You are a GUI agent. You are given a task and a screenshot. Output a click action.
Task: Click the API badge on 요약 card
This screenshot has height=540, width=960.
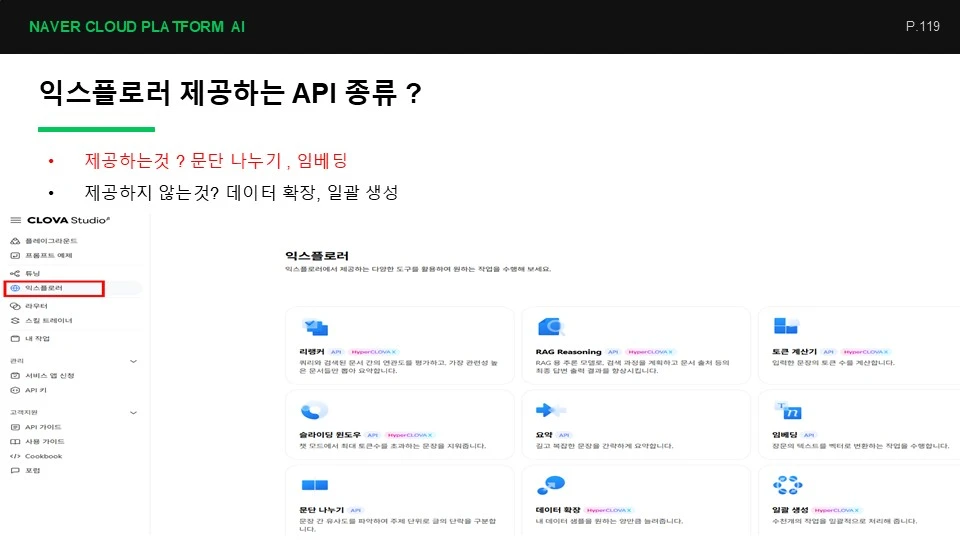click(564, 435)
